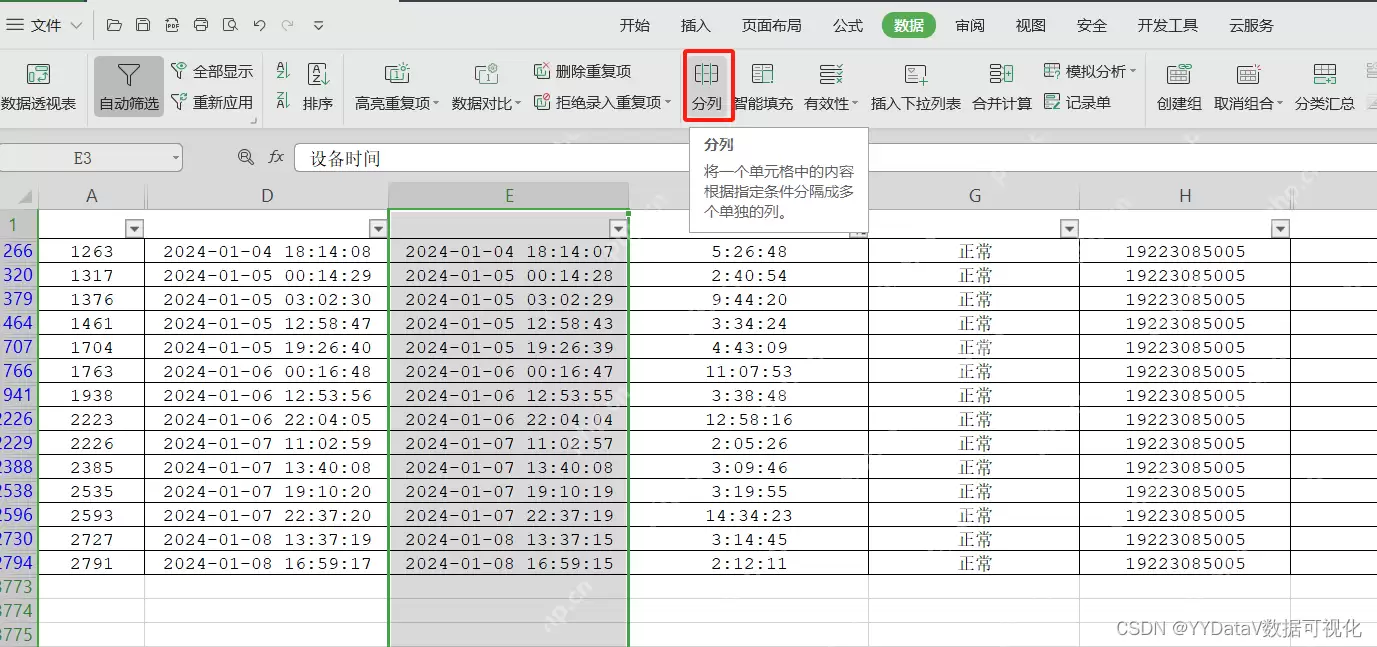
Task: Open 分类汇总 subtotal tool
Action: point(1325,87)
